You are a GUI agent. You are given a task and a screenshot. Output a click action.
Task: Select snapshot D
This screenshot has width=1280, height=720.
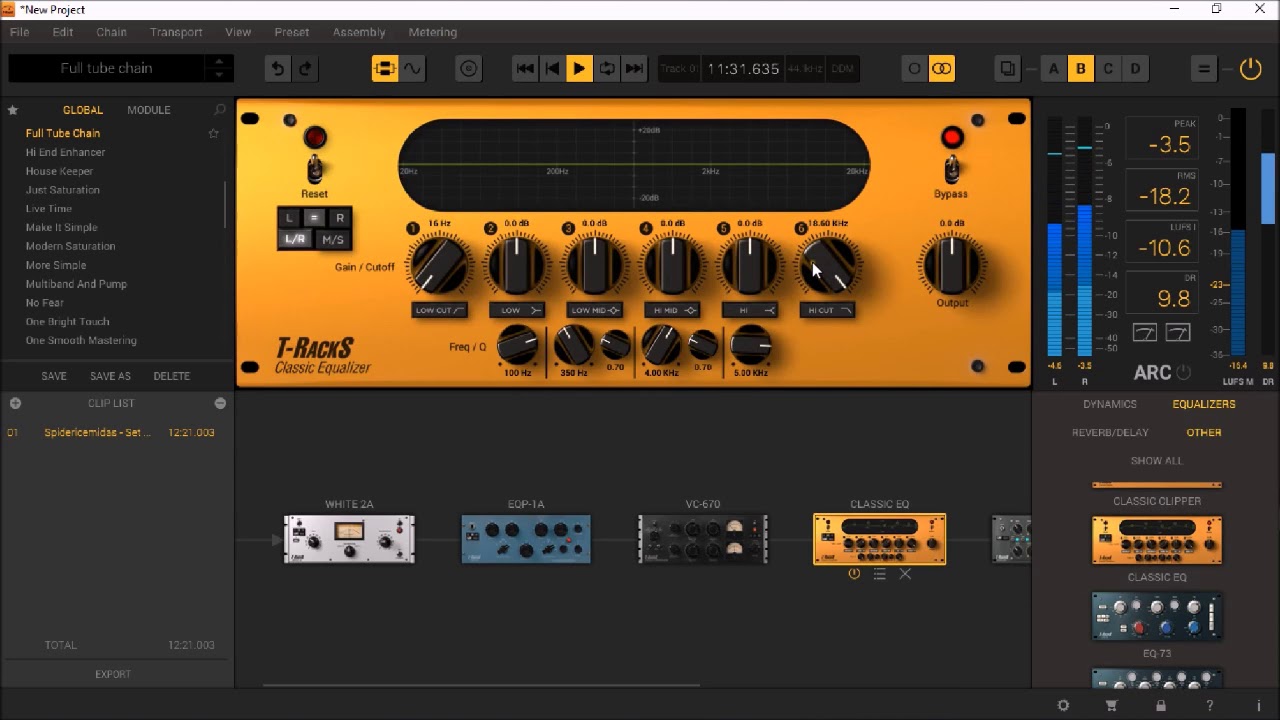pos(1135,68)
